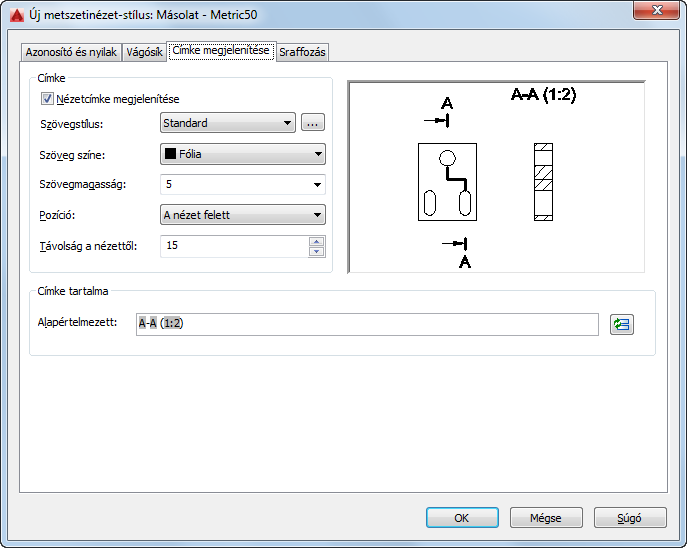Click the A-A (1:2) preview label text
Screen dimensions: 687x548
pyautogui.click(x=543, y=94)
